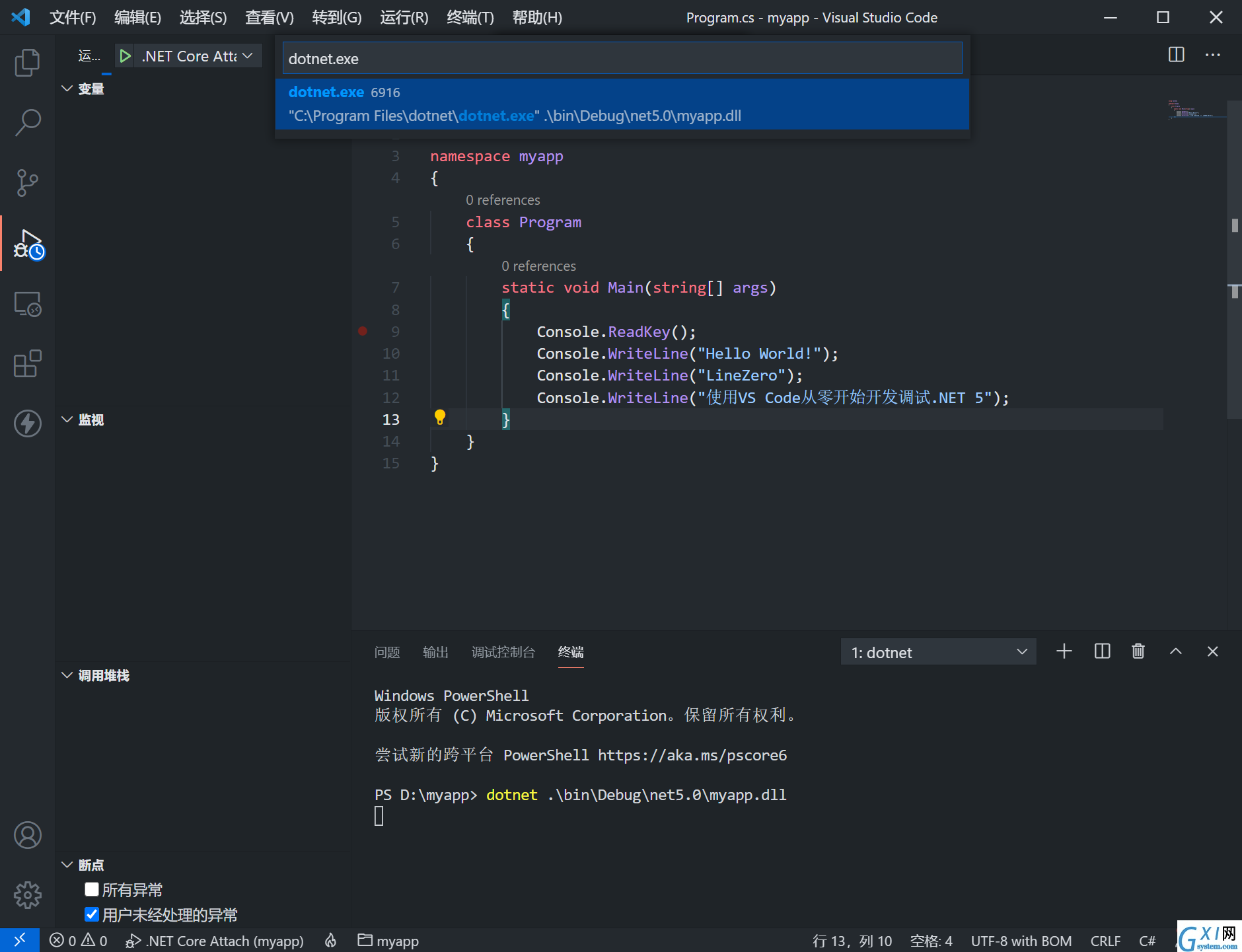The width and height of the screenshot is (1242, 952).
Task: Switch to the 问题 panel tab
Action: point(387,652)
